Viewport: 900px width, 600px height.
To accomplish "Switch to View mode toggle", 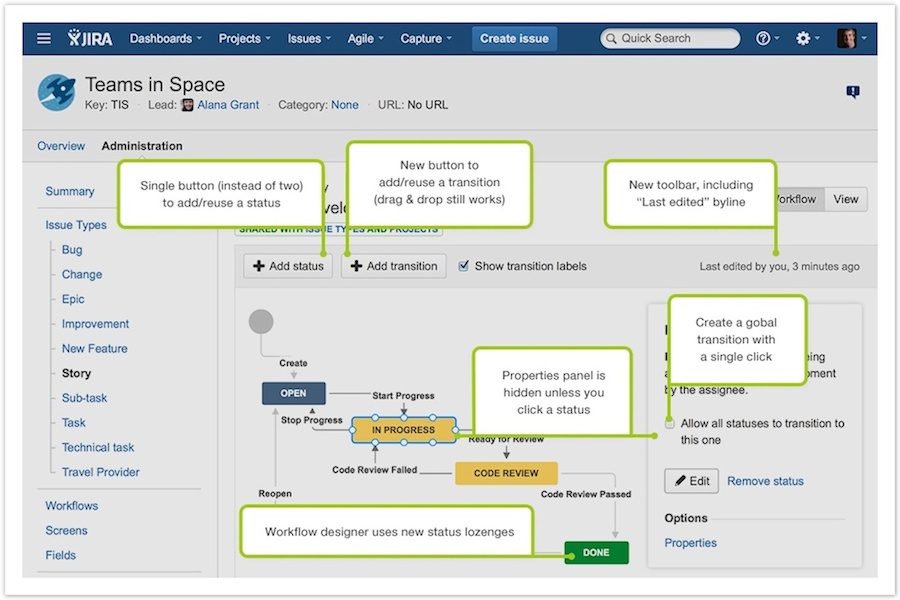I will tap(846, 199).
